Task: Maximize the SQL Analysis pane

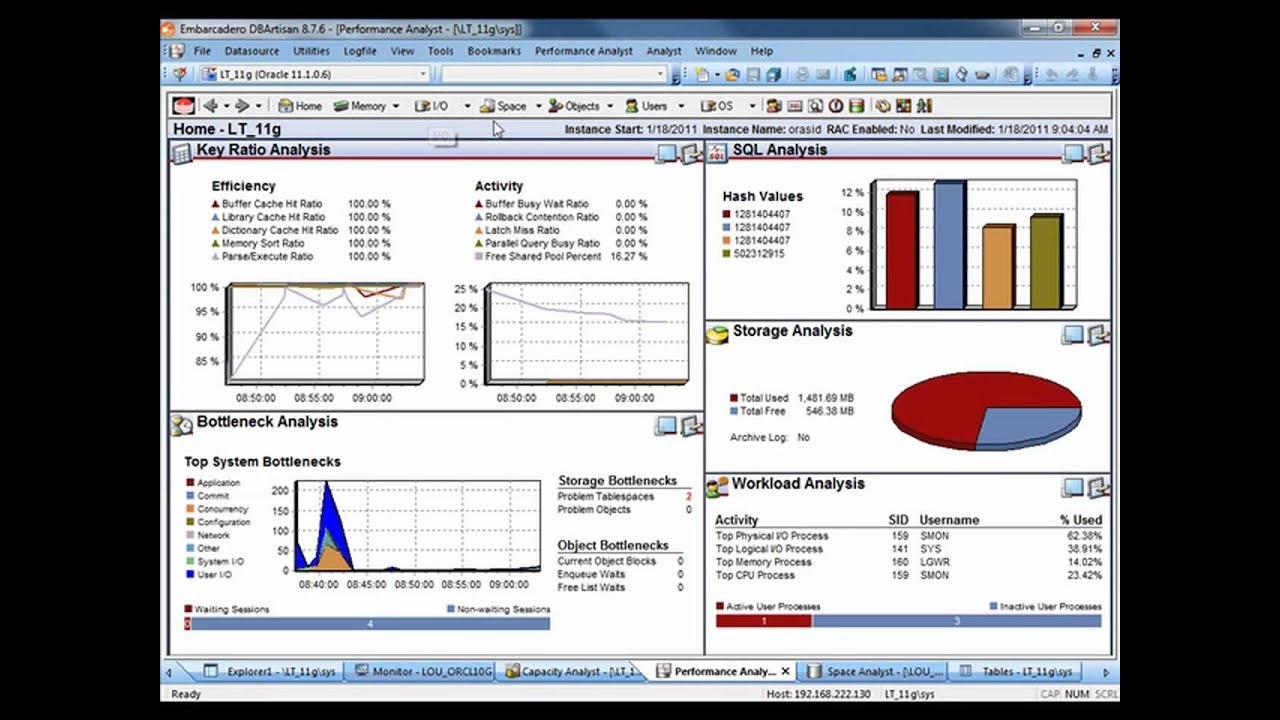Action: pos(1073,153)
